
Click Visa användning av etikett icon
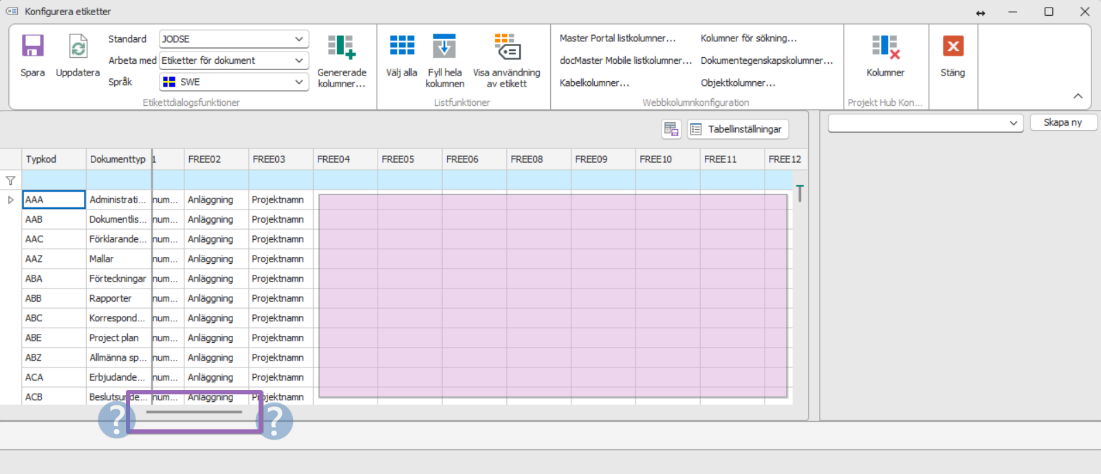click(507, 46)
